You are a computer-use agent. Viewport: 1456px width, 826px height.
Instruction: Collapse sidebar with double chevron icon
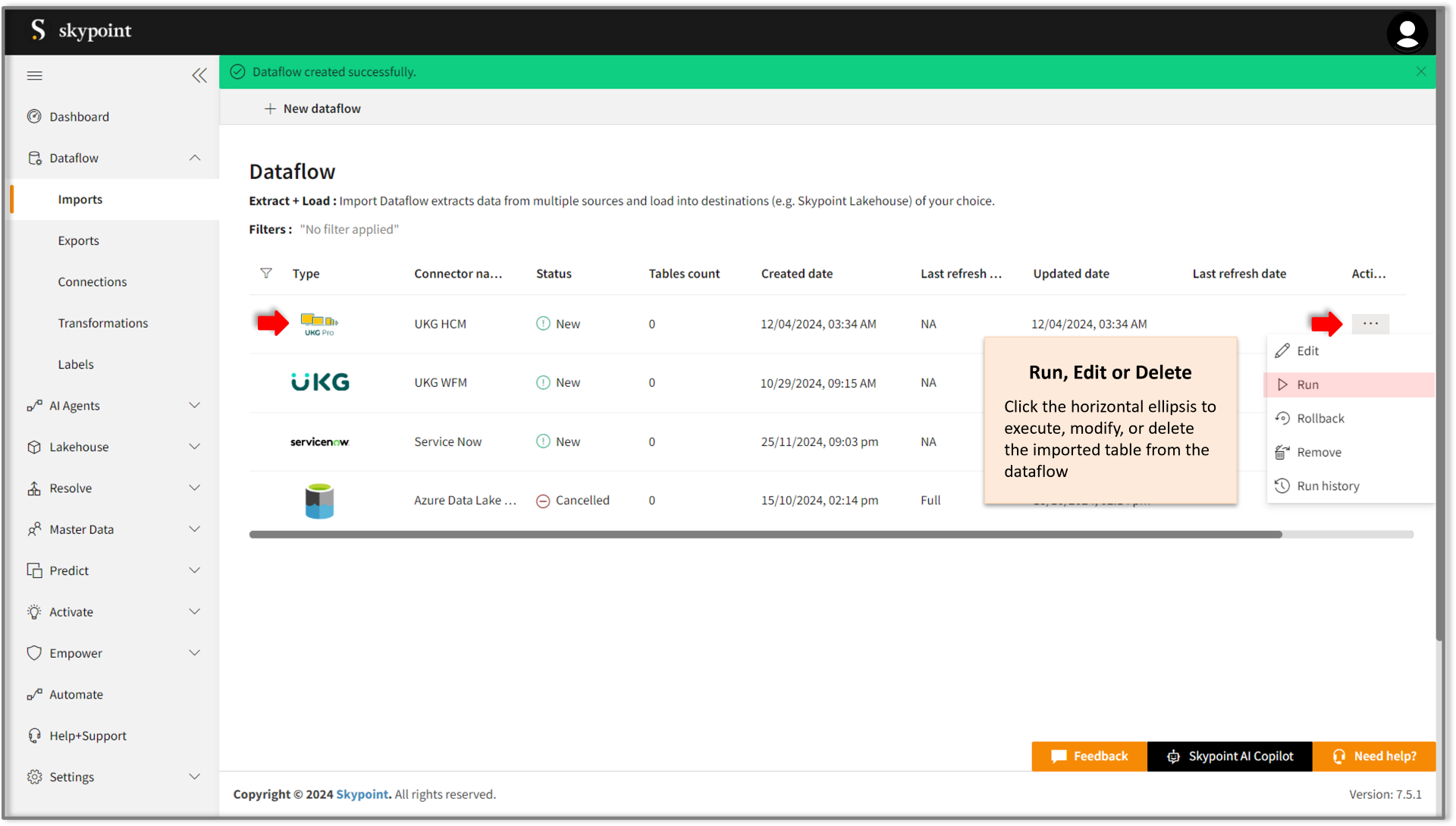199,75
